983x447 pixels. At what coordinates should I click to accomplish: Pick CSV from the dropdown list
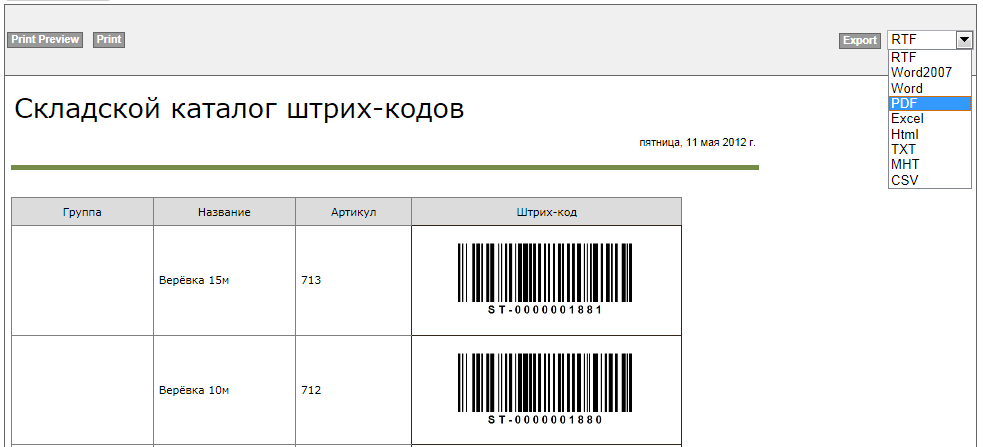[x=904, y=180]
